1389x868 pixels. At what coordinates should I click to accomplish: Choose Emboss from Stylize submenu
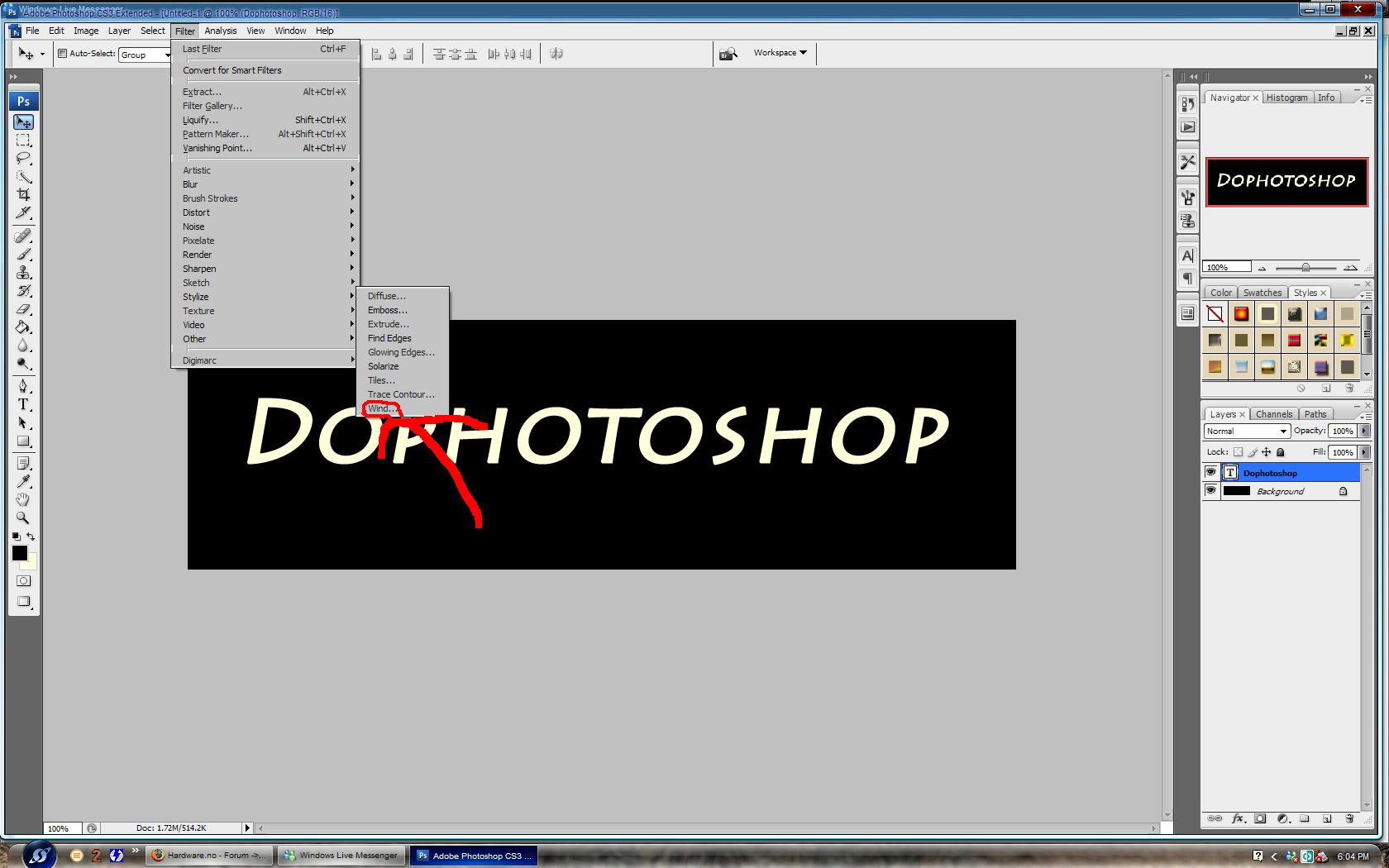403,310
